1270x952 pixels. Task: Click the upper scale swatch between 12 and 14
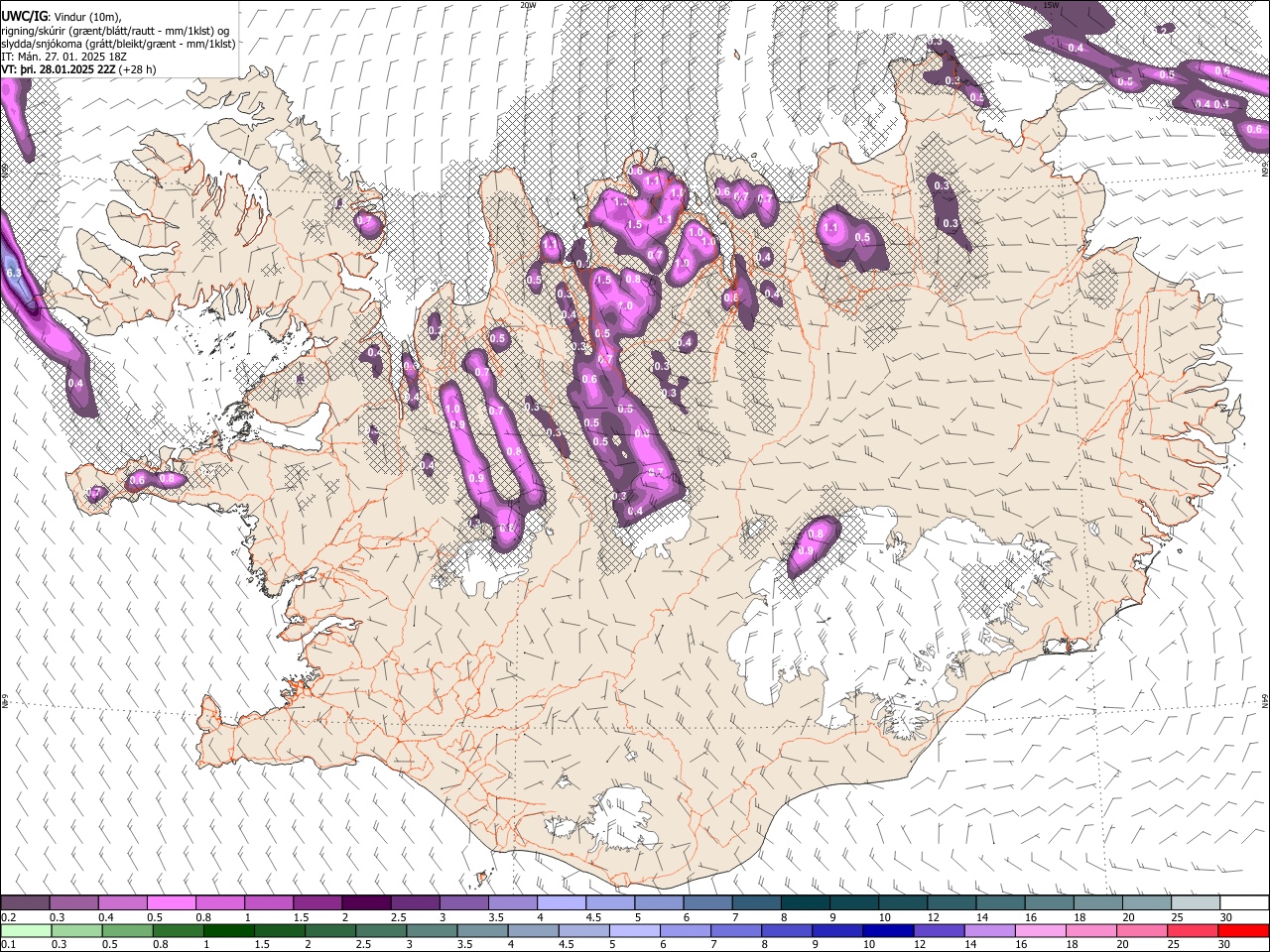point(951,903)
